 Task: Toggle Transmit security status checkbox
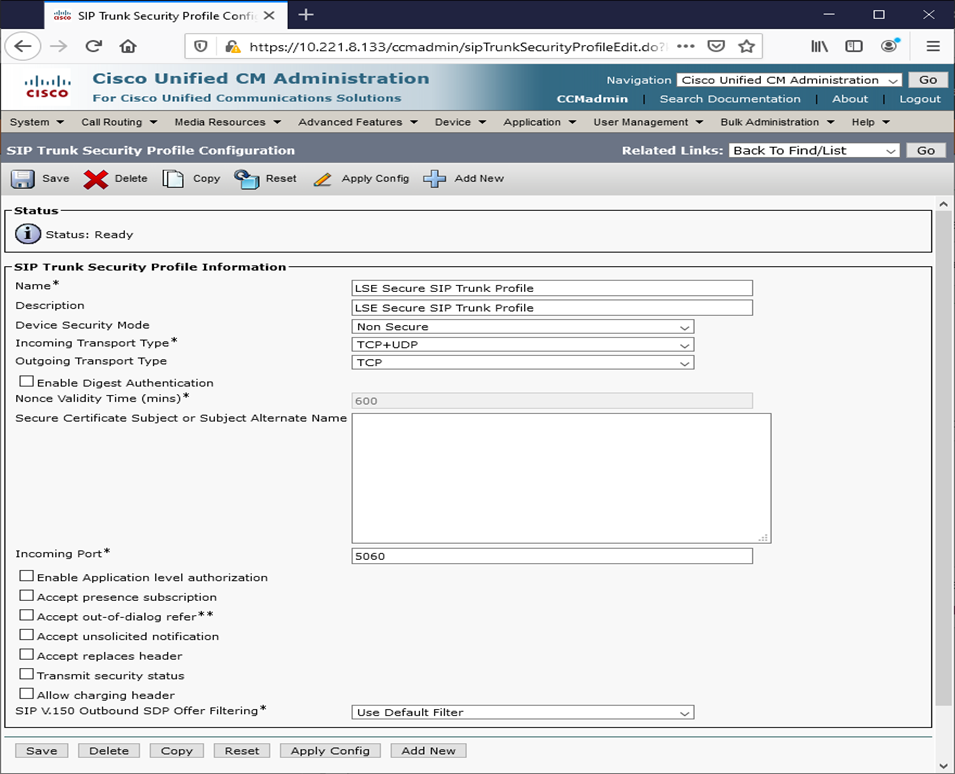27,675
